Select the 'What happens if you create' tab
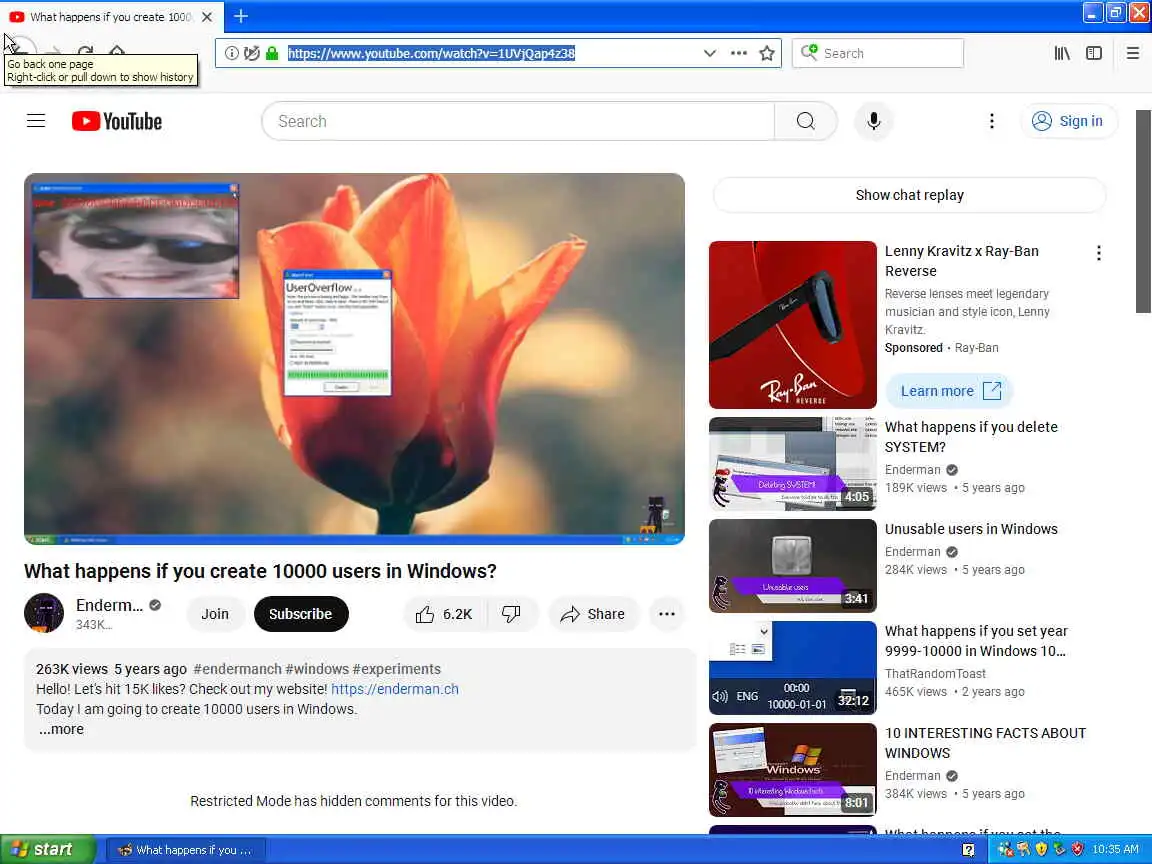Image resolution: width=1152 pixels, height=864 pixels. 110,16
